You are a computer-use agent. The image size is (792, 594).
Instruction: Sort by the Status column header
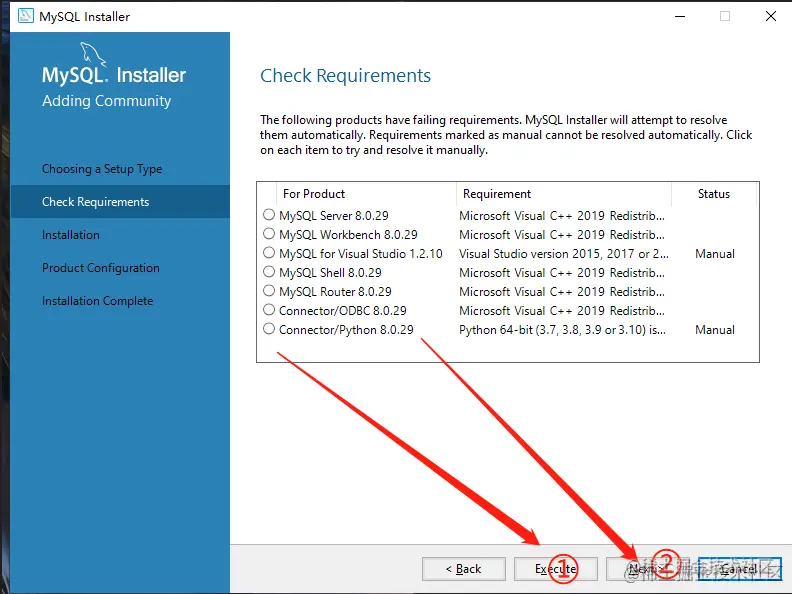(714, 194)
